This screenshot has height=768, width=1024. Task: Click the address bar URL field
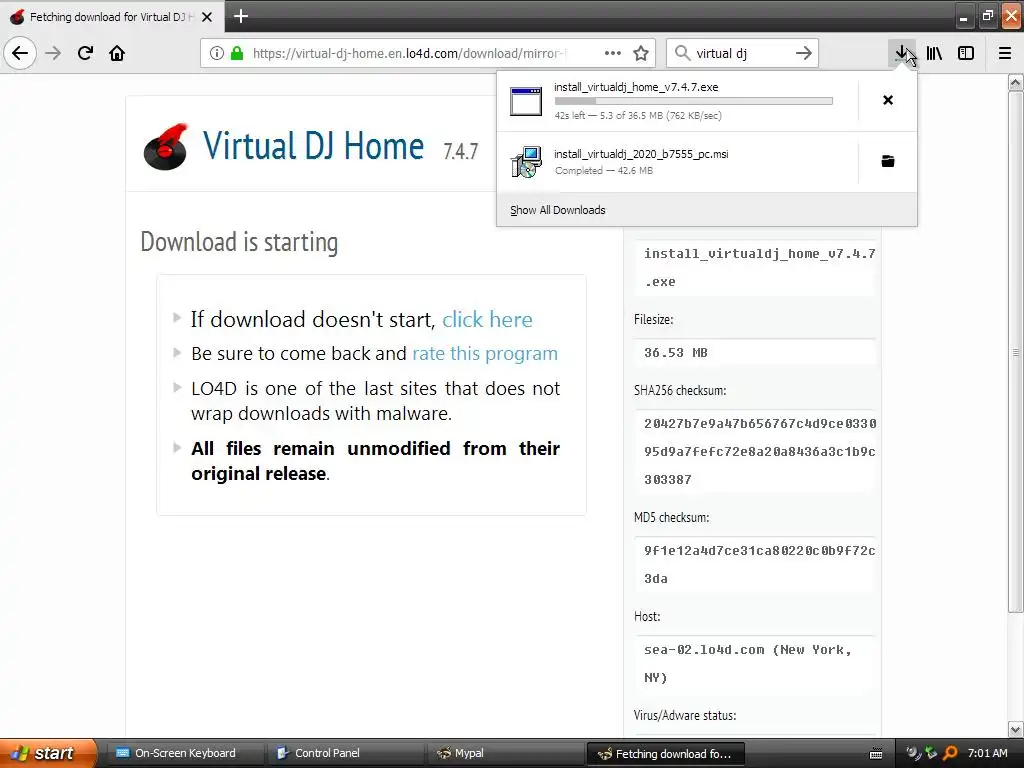(411, 54)
